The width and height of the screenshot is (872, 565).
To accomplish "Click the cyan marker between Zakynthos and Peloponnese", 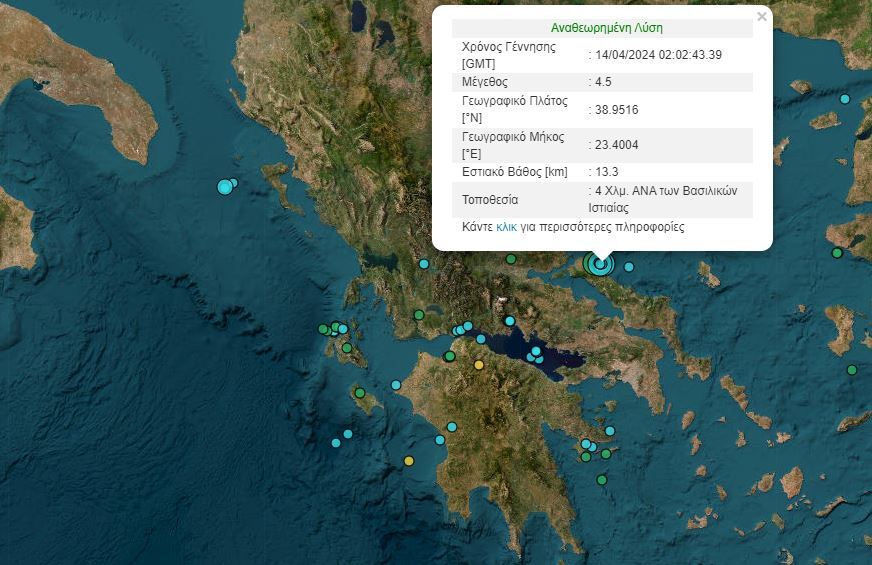I will click(396, 385).
